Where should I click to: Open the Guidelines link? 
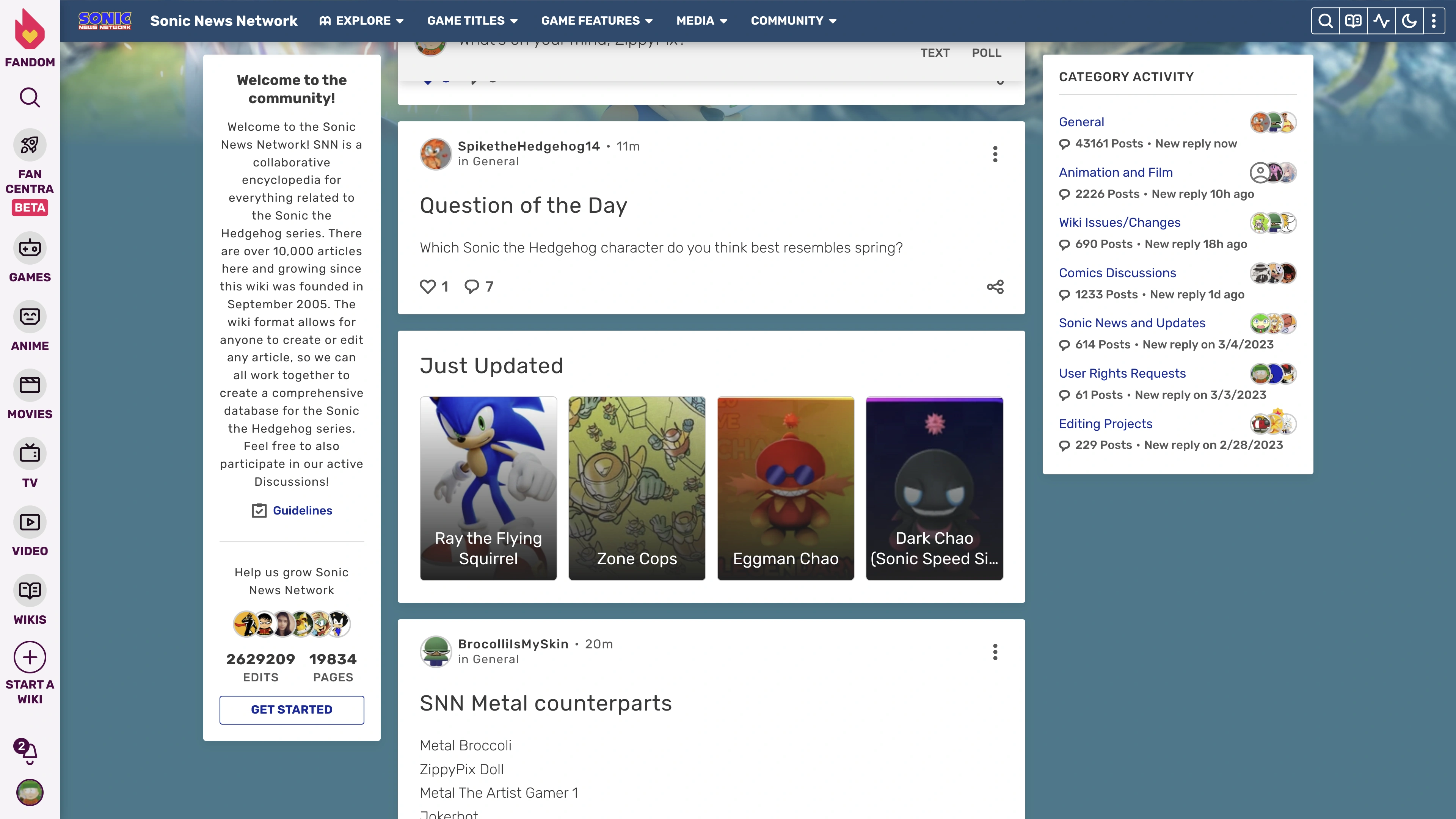point(302,510)
